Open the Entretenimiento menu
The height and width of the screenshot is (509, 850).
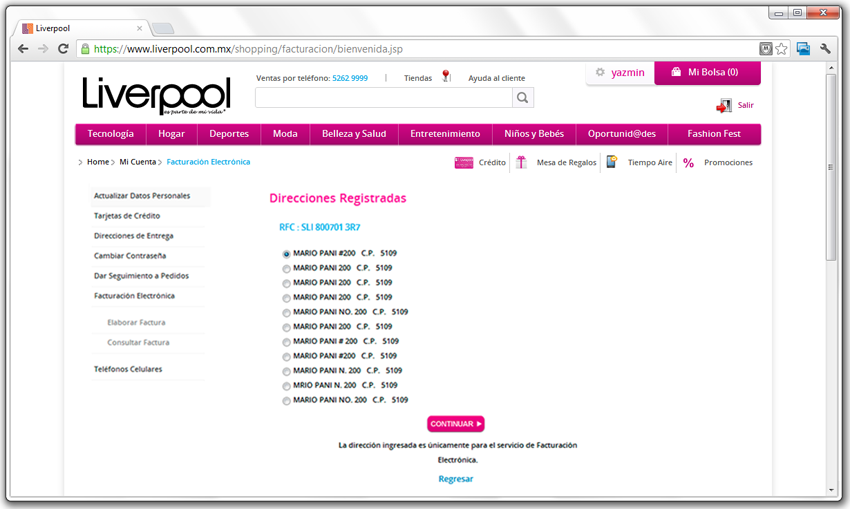click(445, 134)
